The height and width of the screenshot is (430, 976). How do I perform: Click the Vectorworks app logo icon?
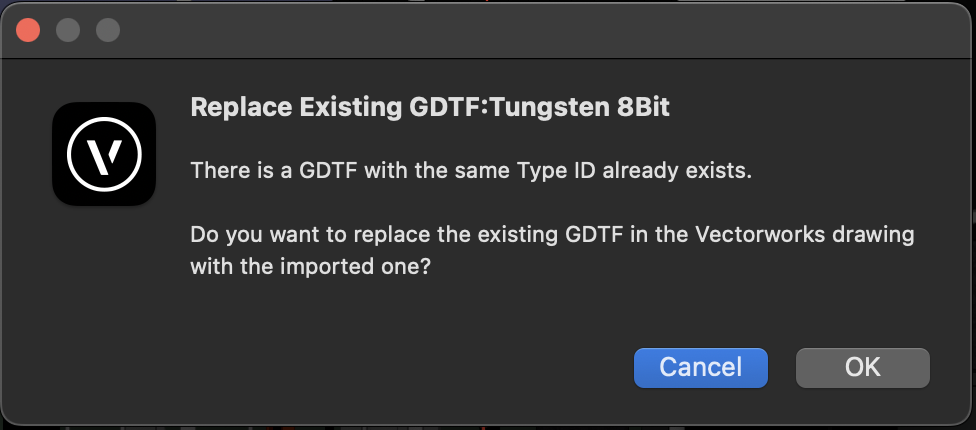[x=104, y=154]
